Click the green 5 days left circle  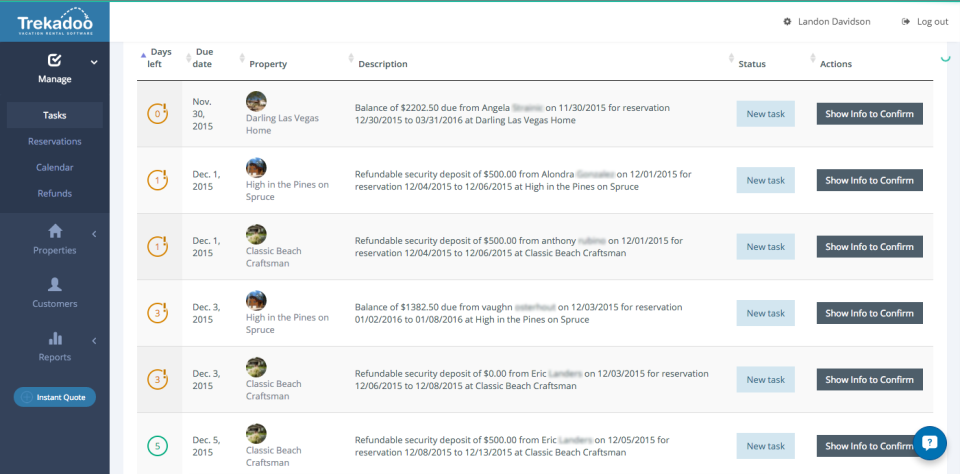157,446
